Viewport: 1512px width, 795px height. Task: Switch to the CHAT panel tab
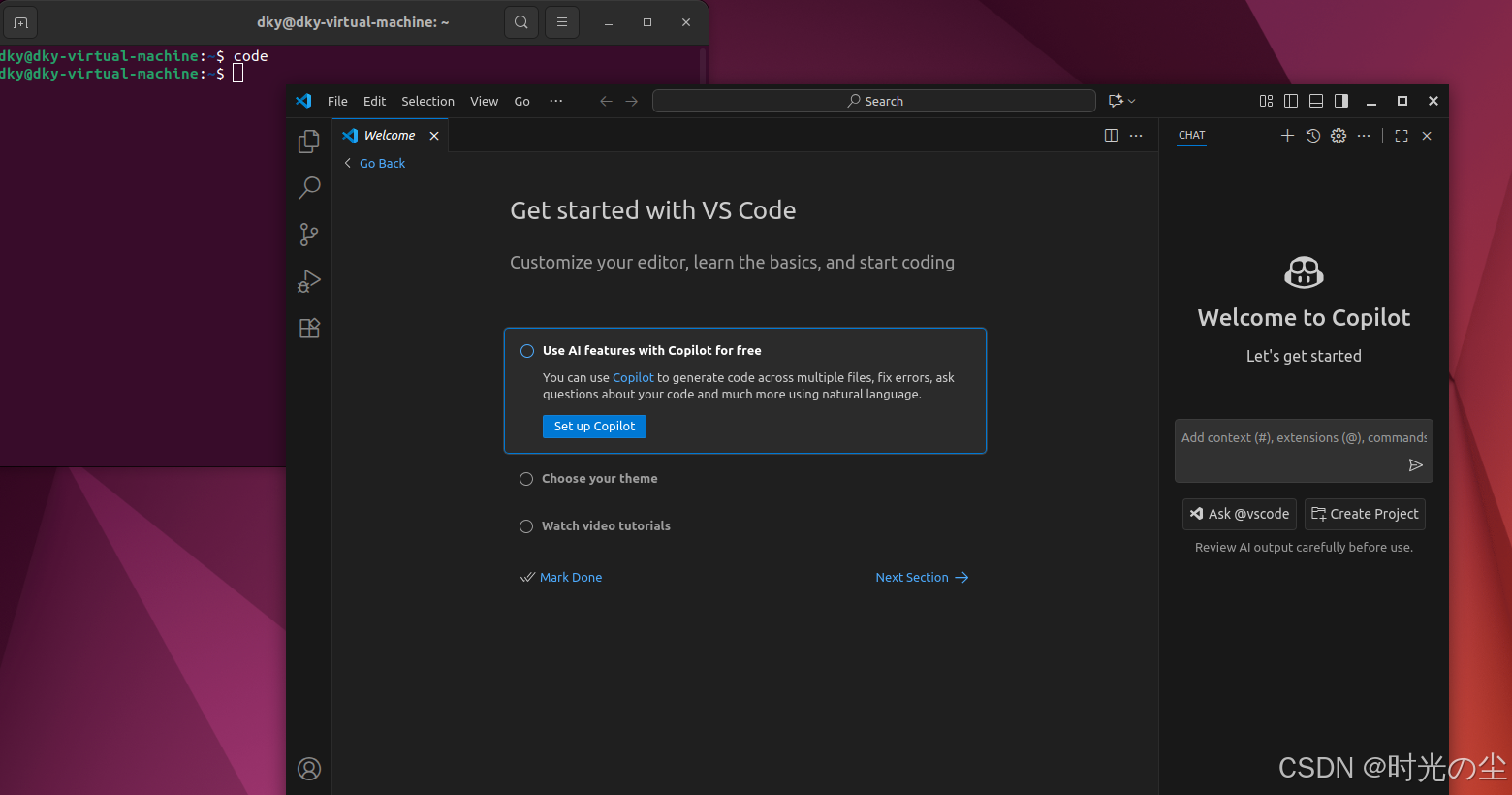click(x=1192, y=135)
